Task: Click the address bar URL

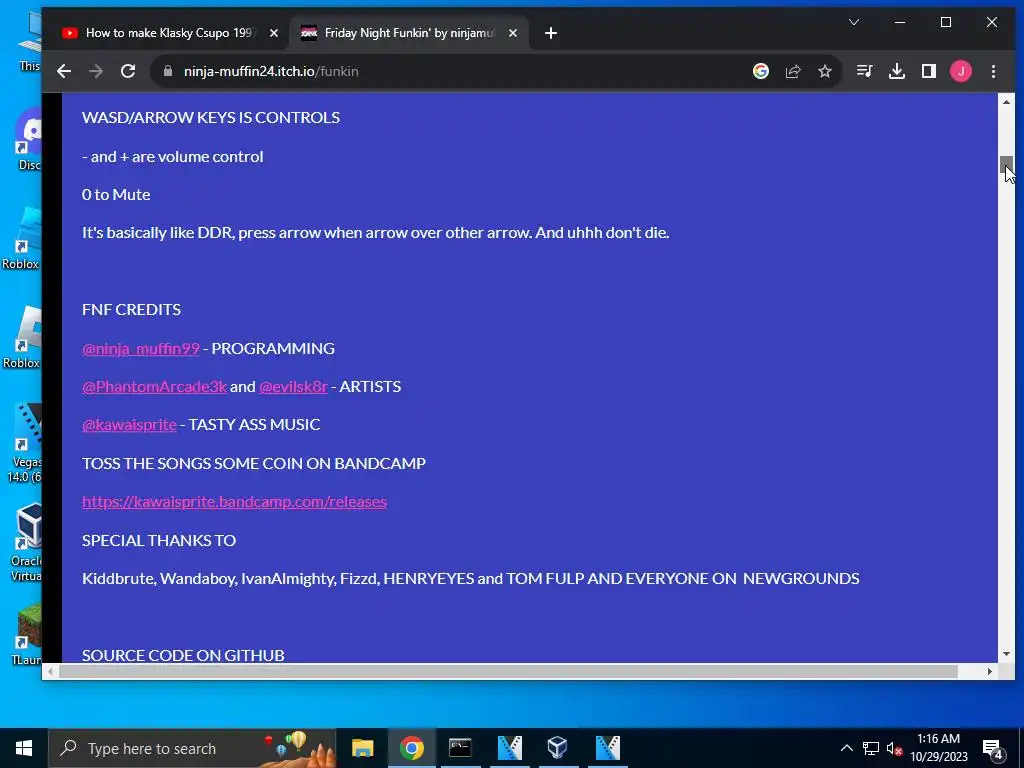Action: click(x=271, y=71)
